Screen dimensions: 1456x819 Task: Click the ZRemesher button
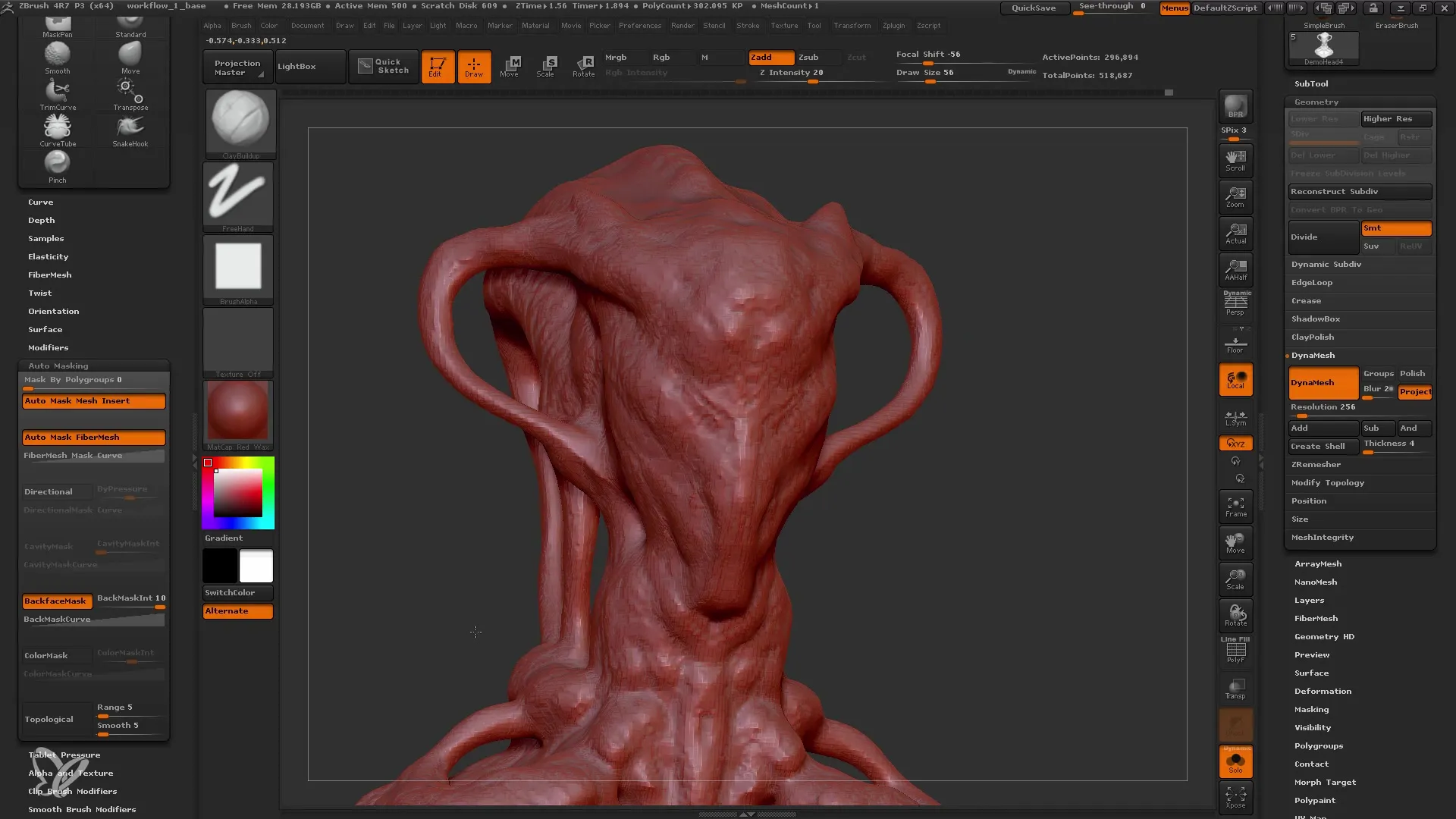(x=1316, y=464)
